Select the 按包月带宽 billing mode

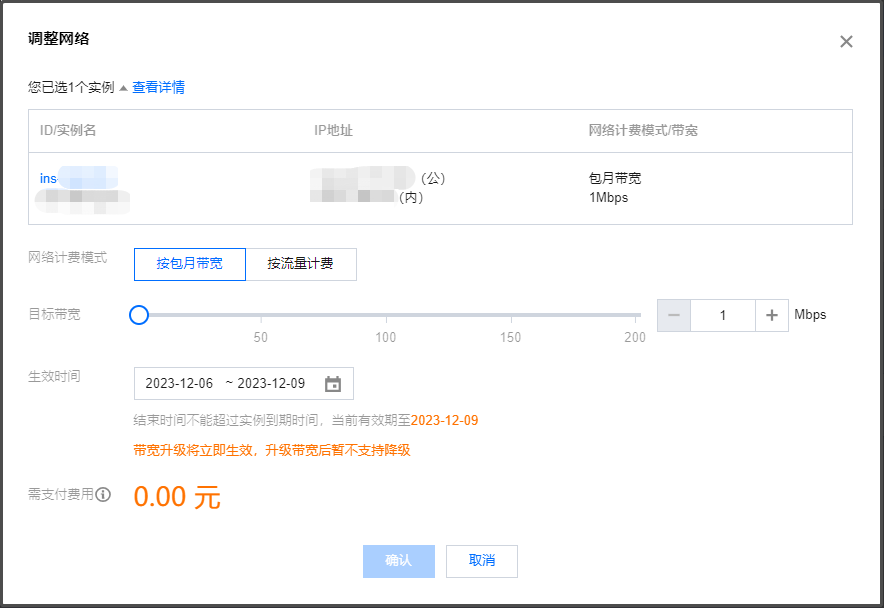189,265
